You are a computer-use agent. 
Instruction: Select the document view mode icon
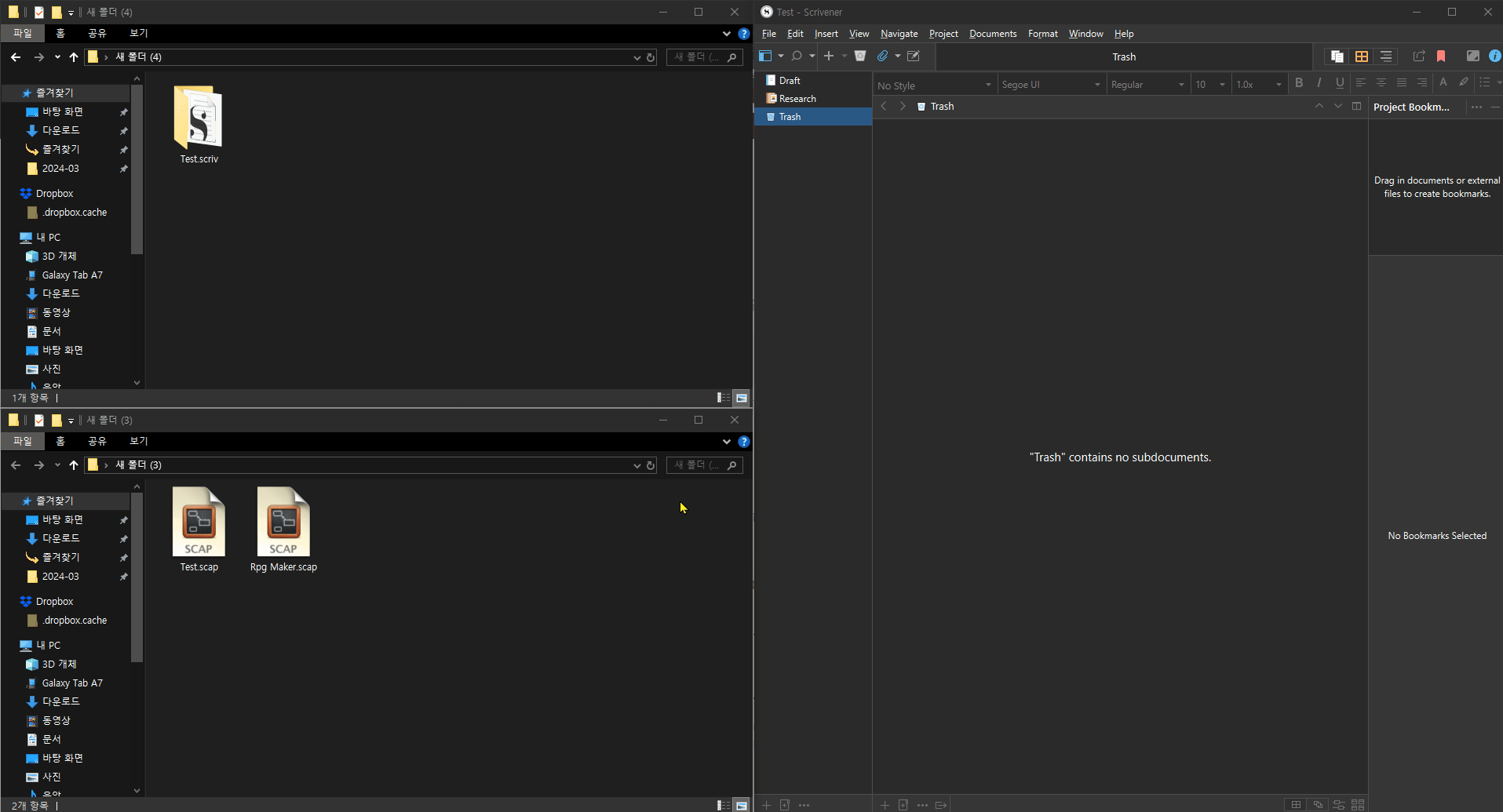coord(1337,56)
